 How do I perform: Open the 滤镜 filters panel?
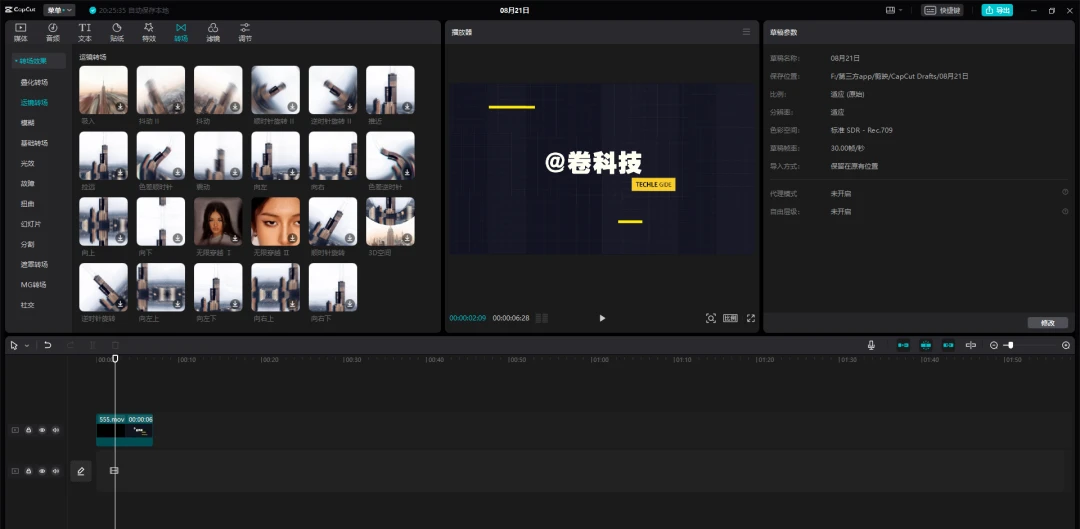[x=213, y=32]
